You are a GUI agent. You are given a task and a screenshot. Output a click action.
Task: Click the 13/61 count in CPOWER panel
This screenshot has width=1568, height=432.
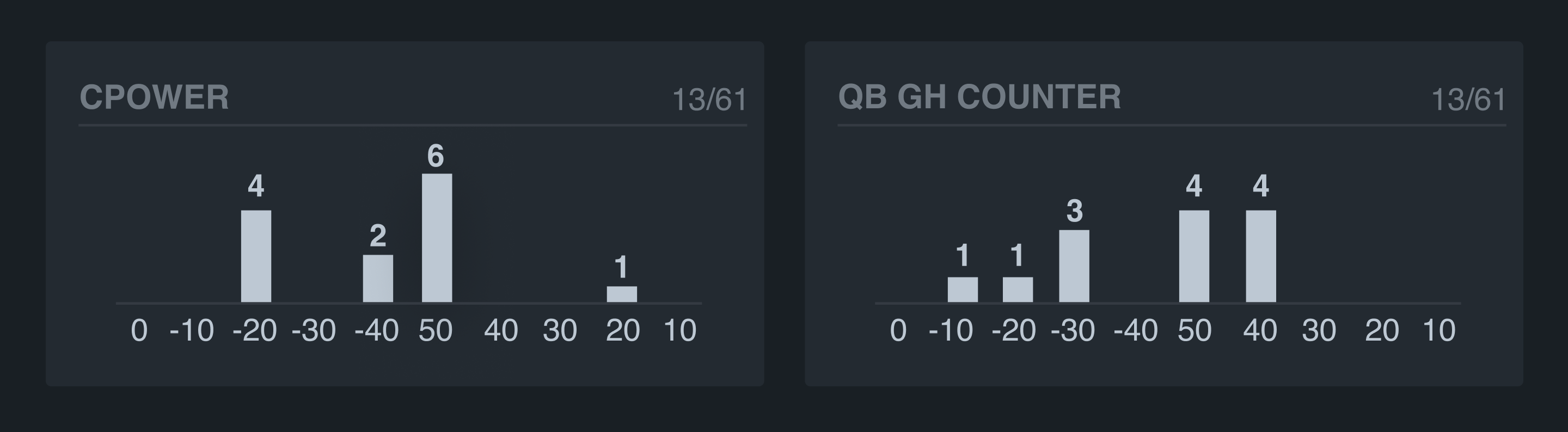[709, 101]
